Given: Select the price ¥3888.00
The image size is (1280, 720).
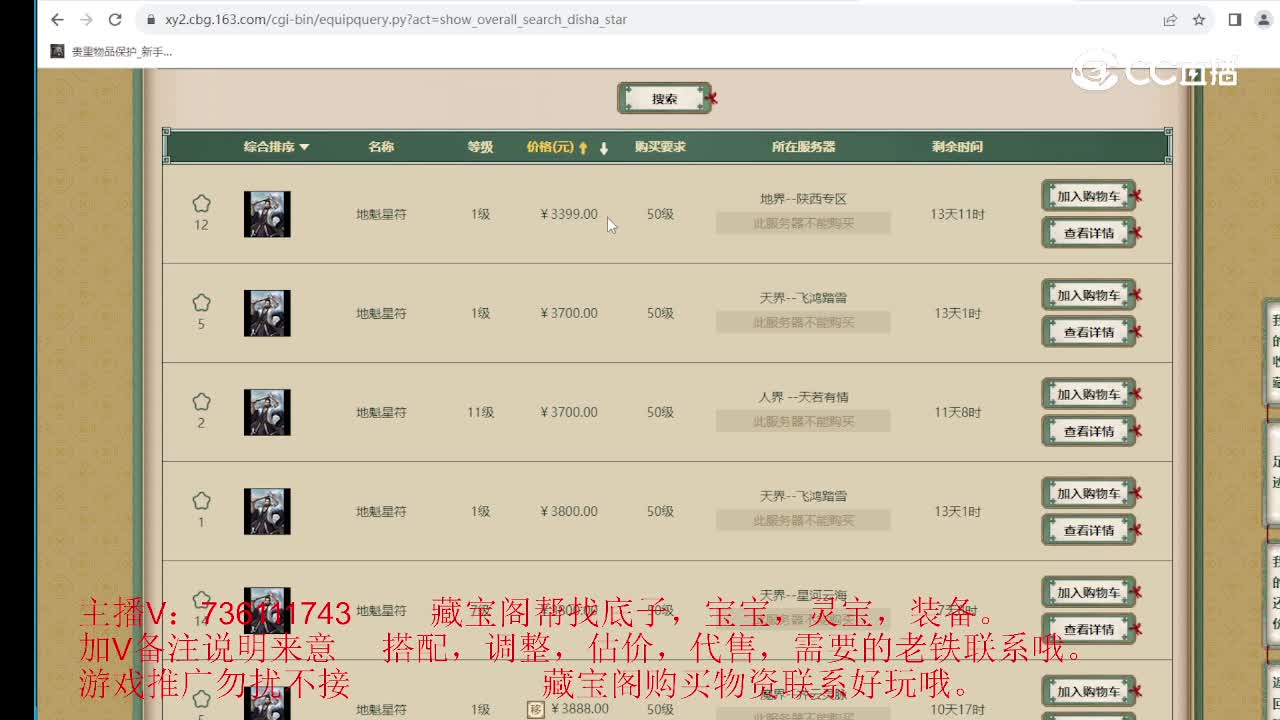Looking at the screenshot, I should pyautogui.click(x=580, y=709).
